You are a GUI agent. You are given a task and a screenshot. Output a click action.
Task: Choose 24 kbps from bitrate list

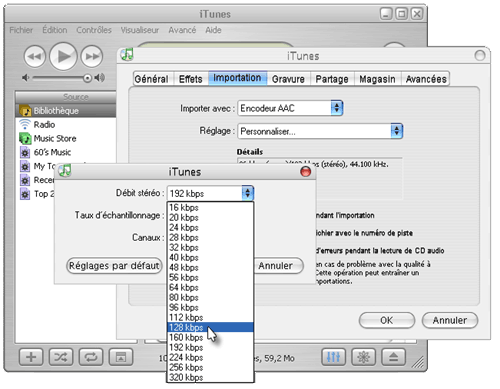click(210, 227)
